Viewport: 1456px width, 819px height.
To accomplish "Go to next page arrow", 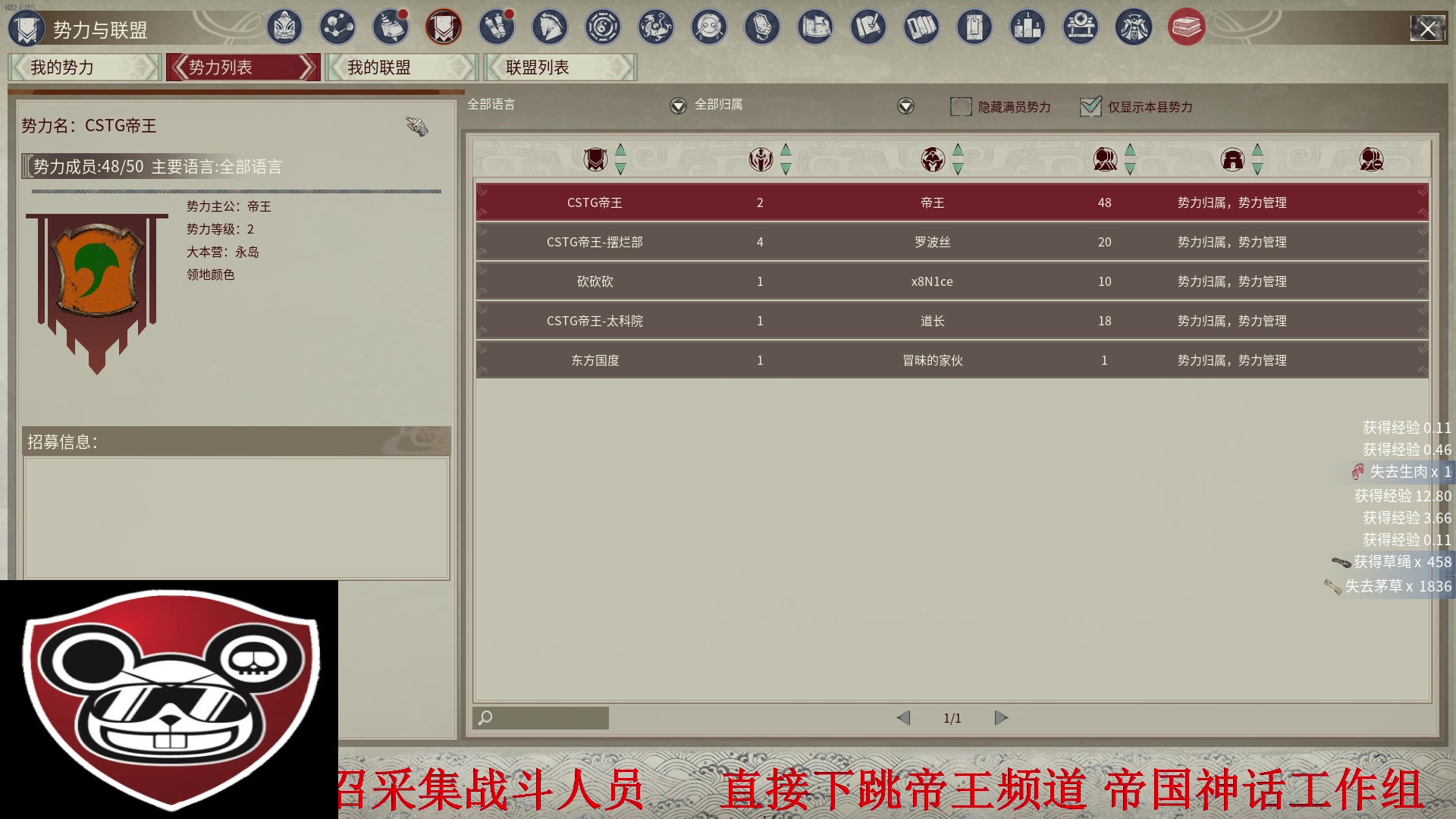I will (1001, 718).
